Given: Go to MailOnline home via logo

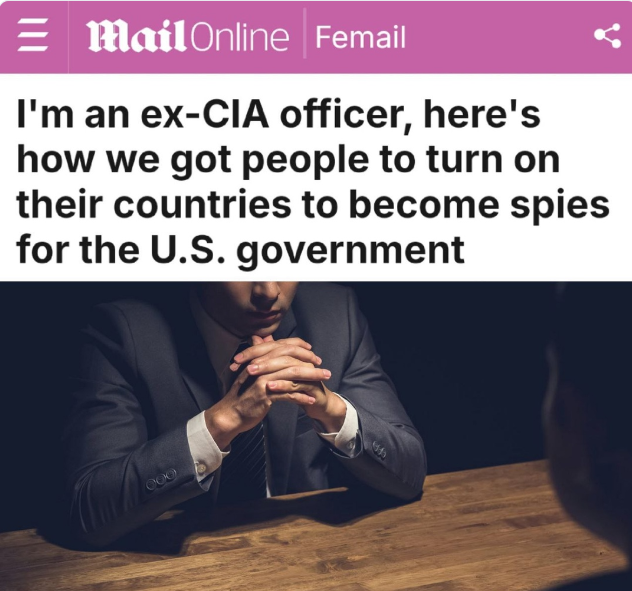Looking at the screenshot, I should click(188, 37).
